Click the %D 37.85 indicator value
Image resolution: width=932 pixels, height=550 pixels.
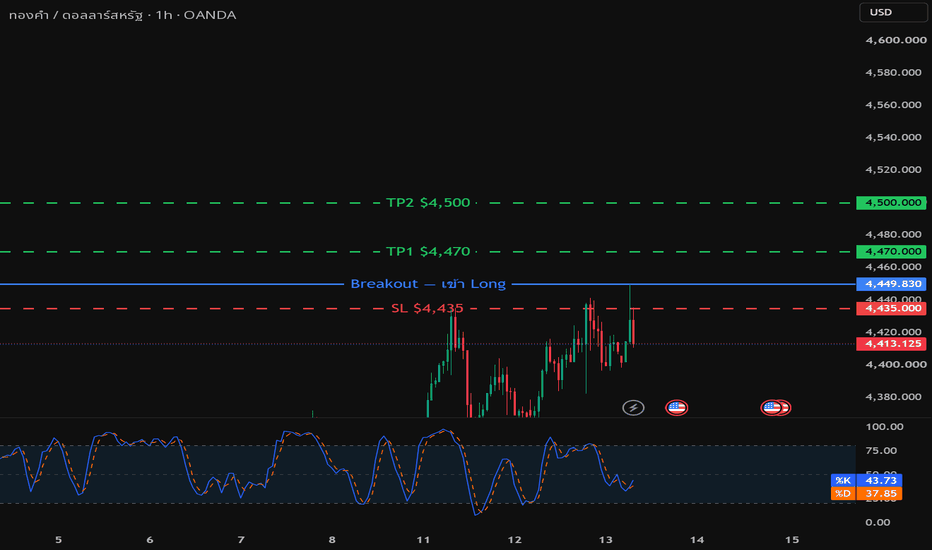(x=867, y=494)
